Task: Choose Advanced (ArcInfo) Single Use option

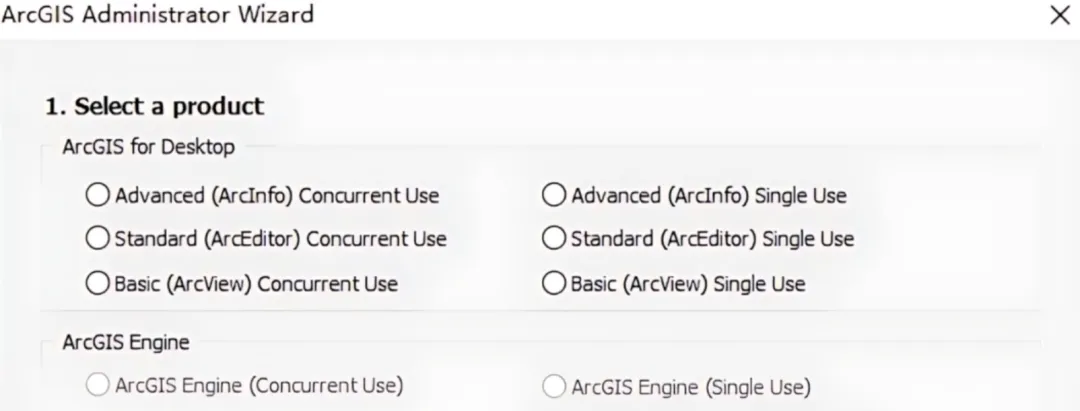Action: pyautogui.click(x=554, y=195)
